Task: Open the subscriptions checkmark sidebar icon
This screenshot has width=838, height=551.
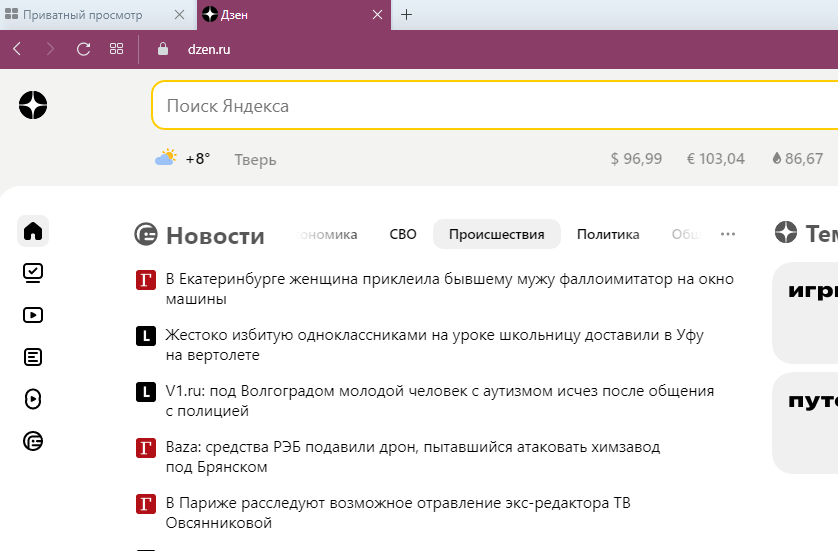Action: tap(33, 273)
